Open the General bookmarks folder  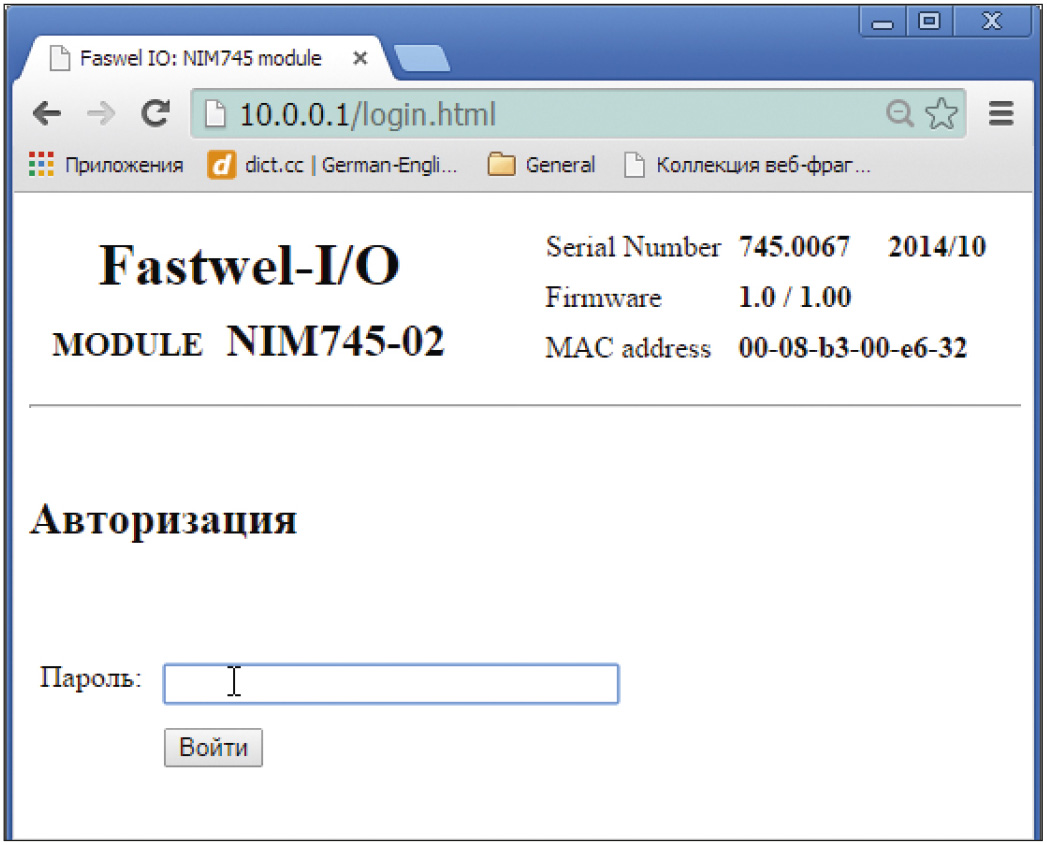point(541,165)
